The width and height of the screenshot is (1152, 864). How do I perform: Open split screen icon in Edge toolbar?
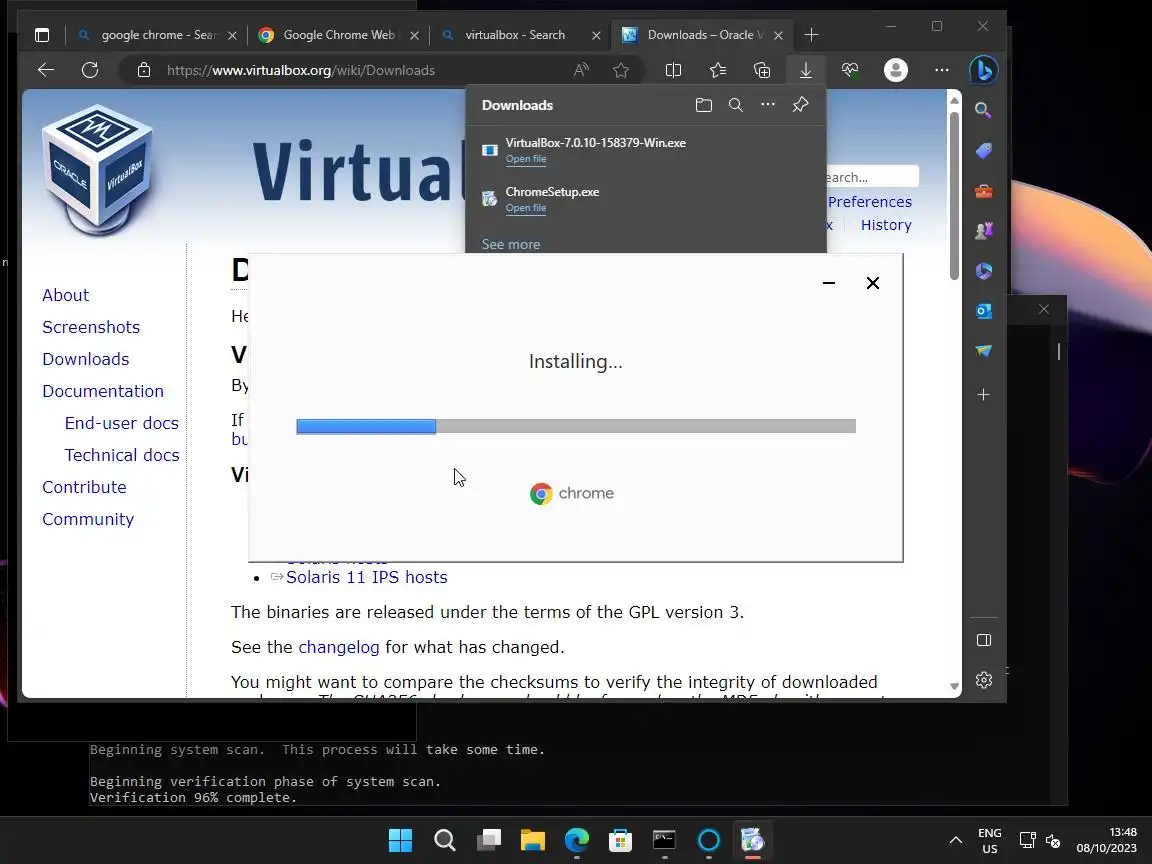pos(673,70)
